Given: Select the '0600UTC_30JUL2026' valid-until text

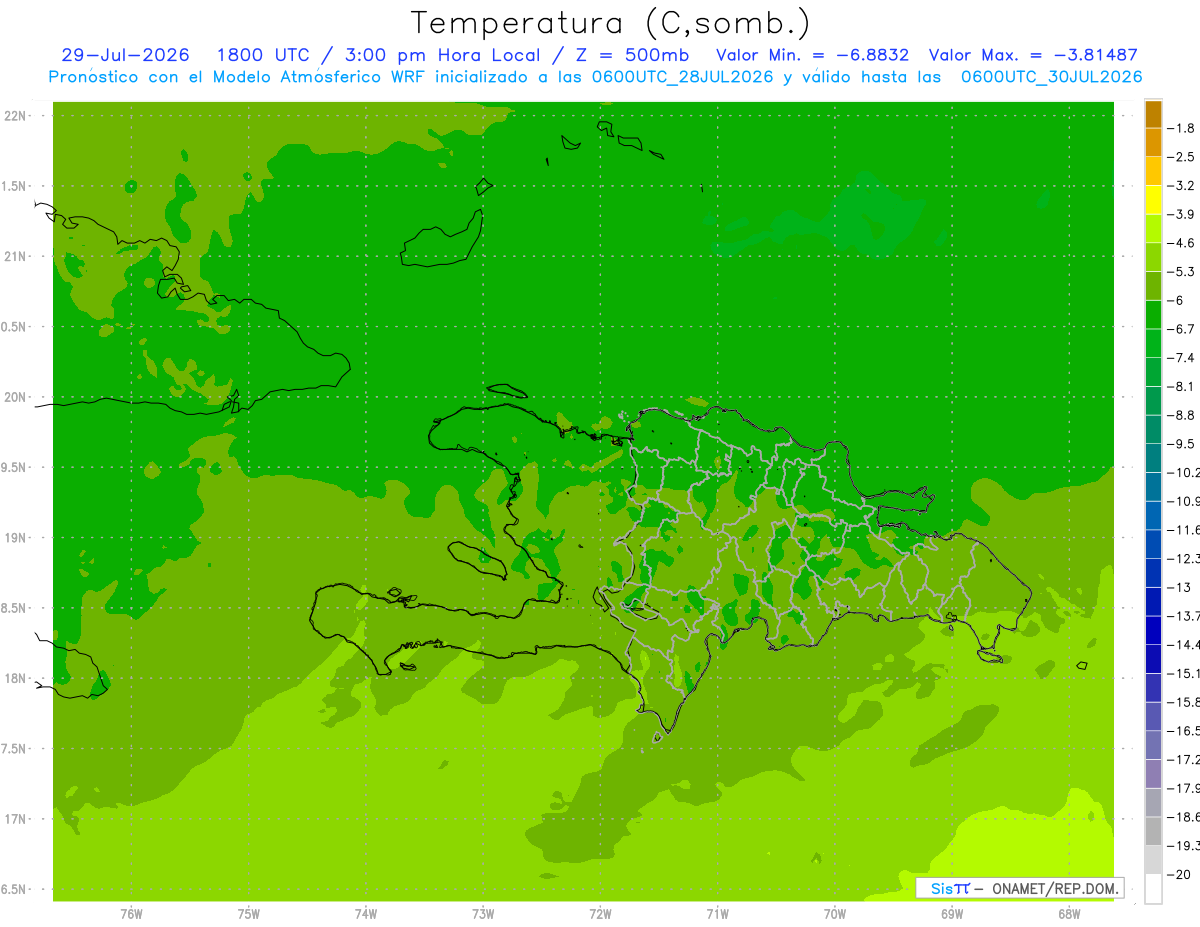Looking at the screenshot, I should click(x=1051, y=77).
